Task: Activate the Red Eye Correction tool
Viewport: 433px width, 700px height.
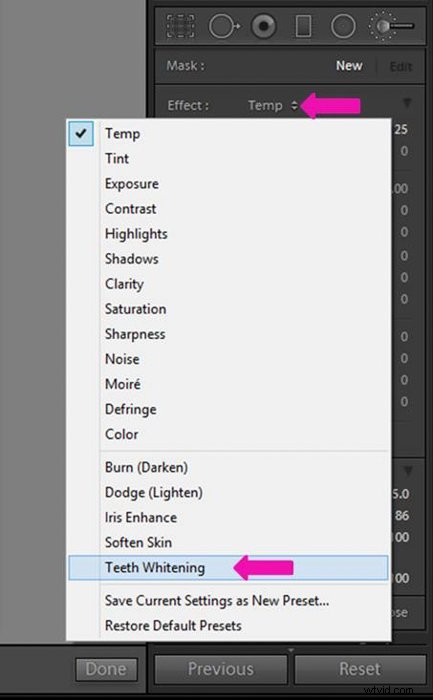Action: click(x=264, y=26)
